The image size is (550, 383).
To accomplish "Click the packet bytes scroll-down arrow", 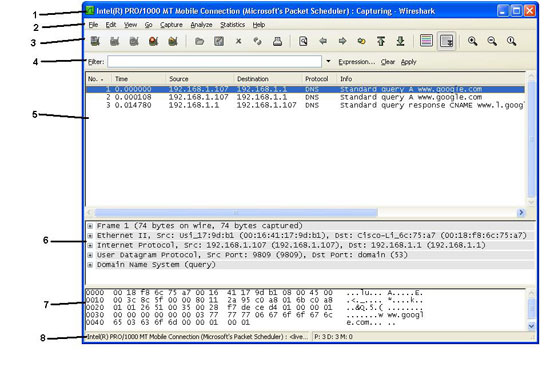I will coord(531,326).
